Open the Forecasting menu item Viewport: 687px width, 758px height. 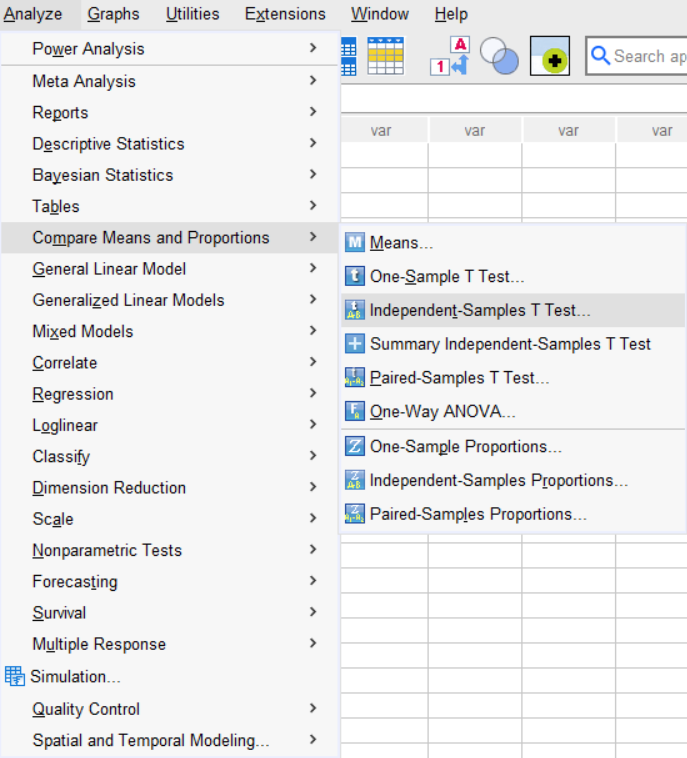(169, 581)
